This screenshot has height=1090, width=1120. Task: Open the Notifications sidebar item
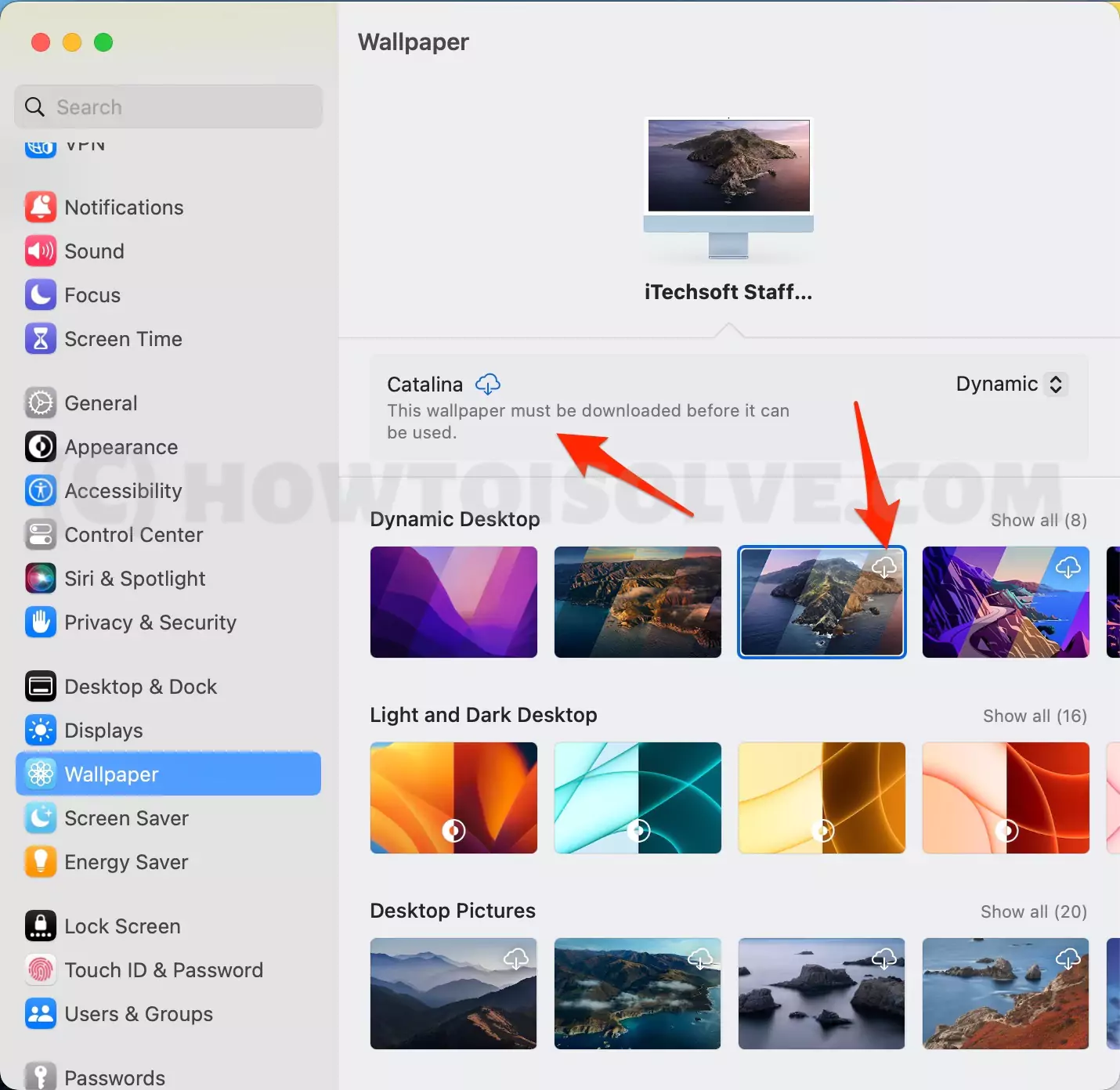point(168,208)
